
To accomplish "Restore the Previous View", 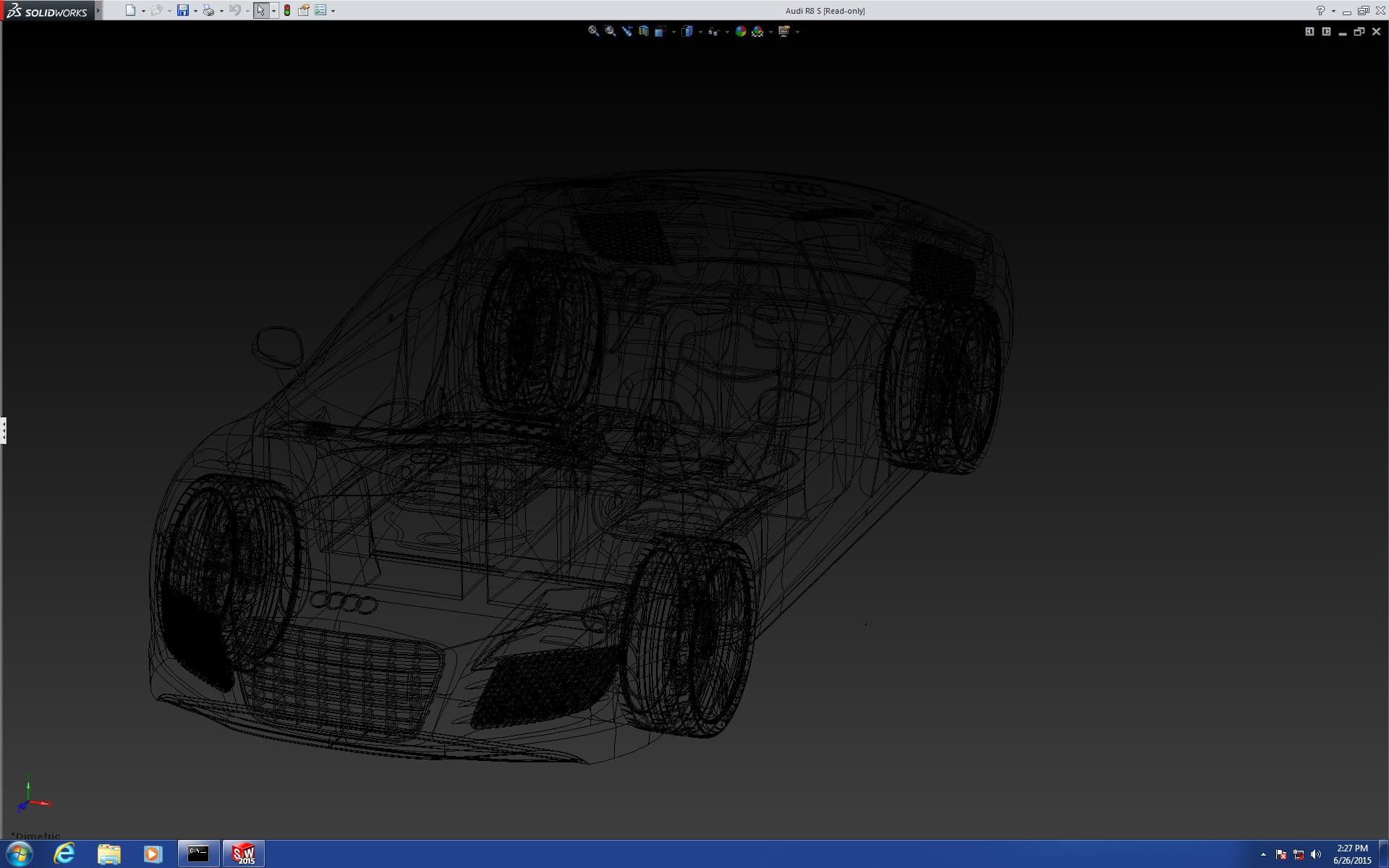I will (626, 31).
